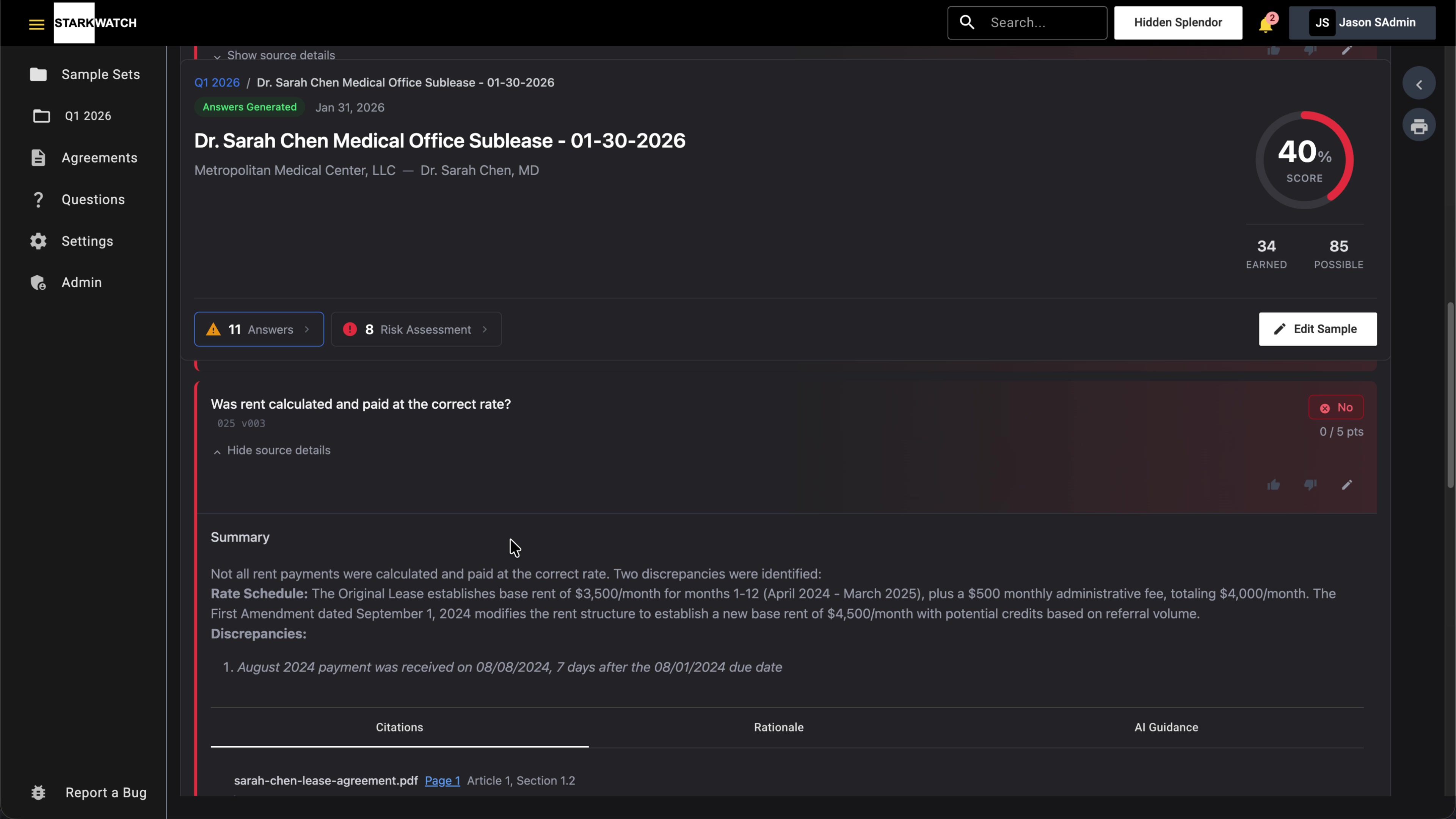Click the 40% score progress ring
The width and height of the screenshot is (1456, 819).
click(1304, 160)
